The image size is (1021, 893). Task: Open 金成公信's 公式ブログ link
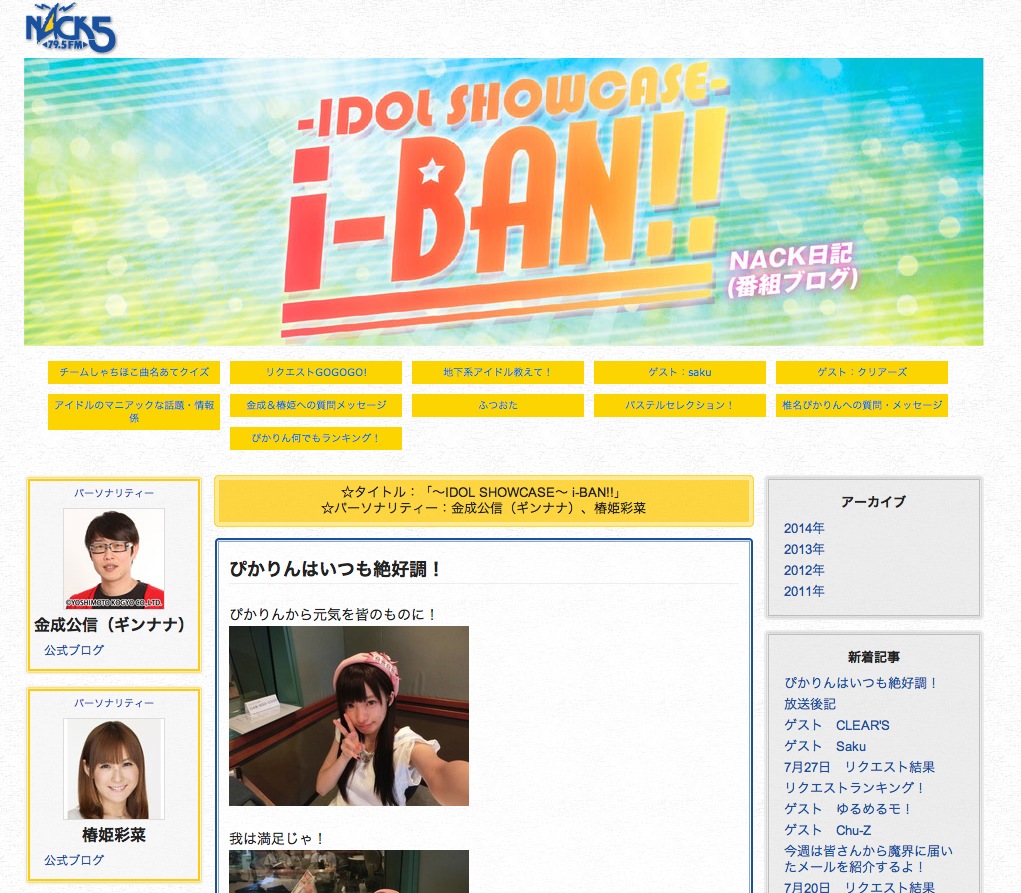point(74,650)
